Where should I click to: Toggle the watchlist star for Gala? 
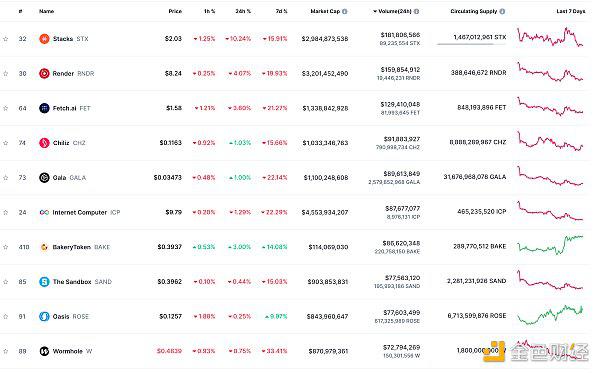6,178
